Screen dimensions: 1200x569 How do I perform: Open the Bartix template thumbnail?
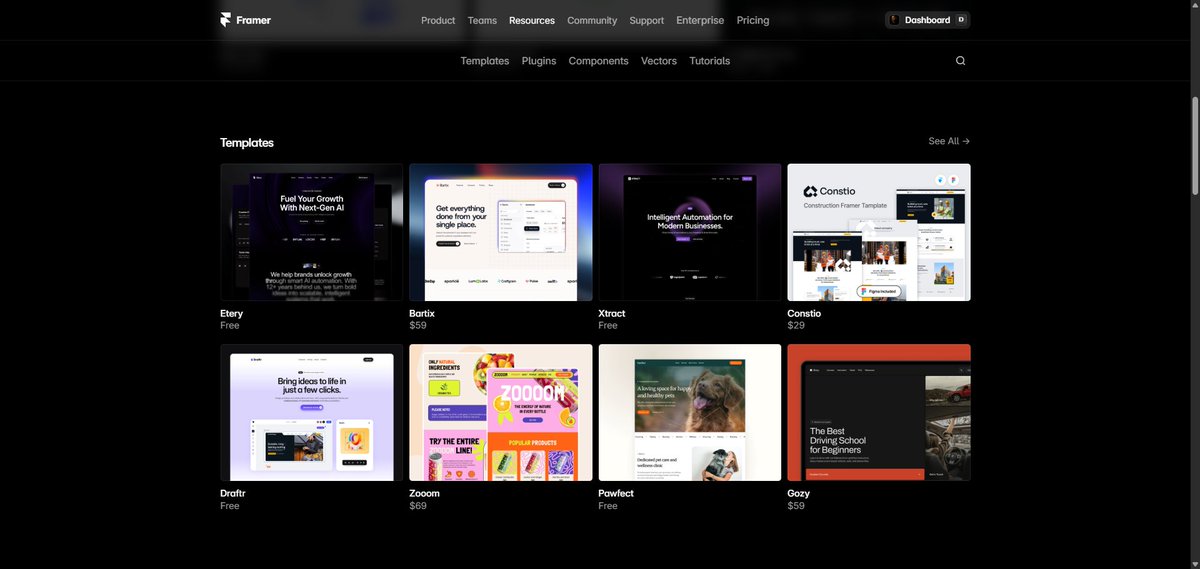click(x=501, y=232)
